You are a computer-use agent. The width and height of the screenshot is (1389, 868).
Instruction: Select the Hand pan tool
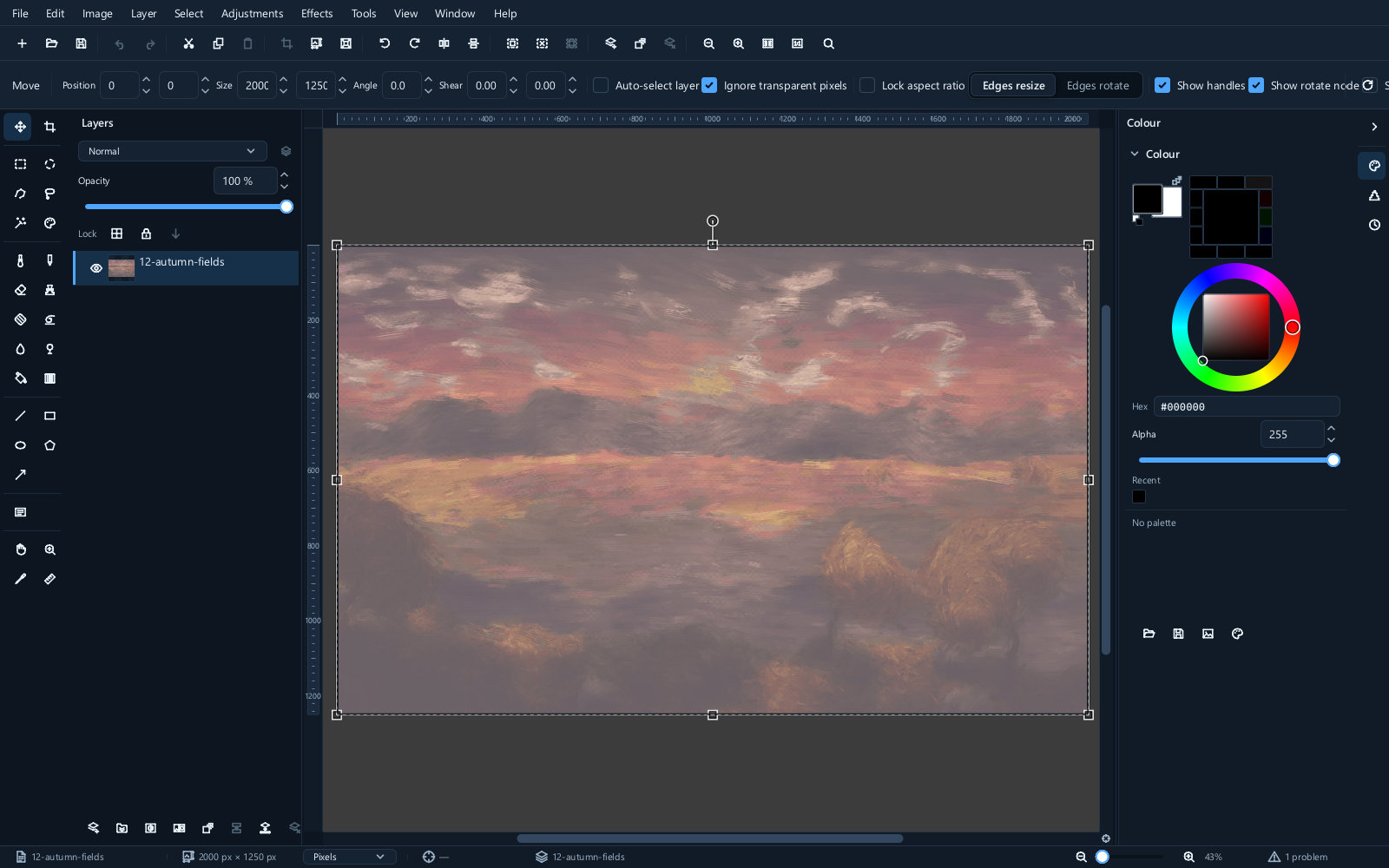[x=20, y=549]
